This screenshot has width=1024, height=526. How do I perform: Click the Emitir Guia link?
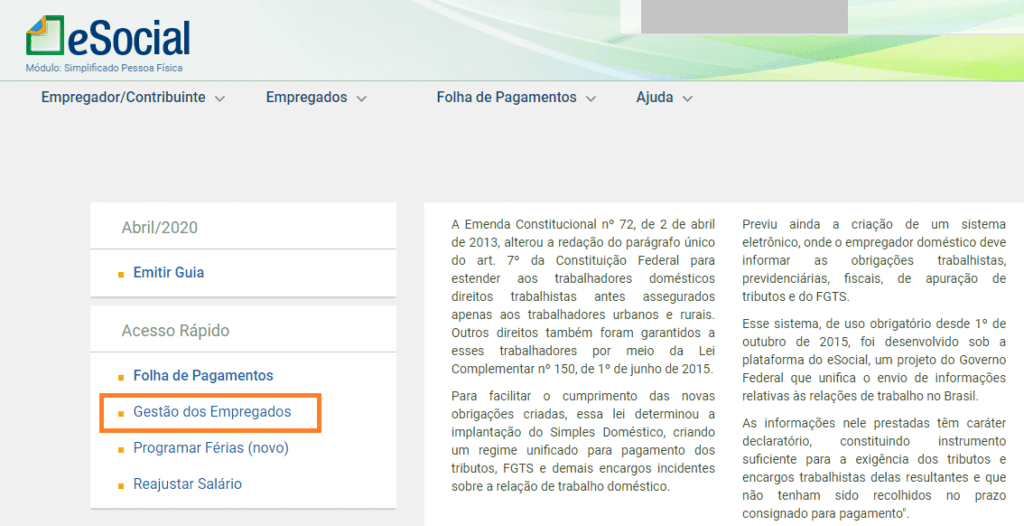pyautogui.click(x=168, y=272)
